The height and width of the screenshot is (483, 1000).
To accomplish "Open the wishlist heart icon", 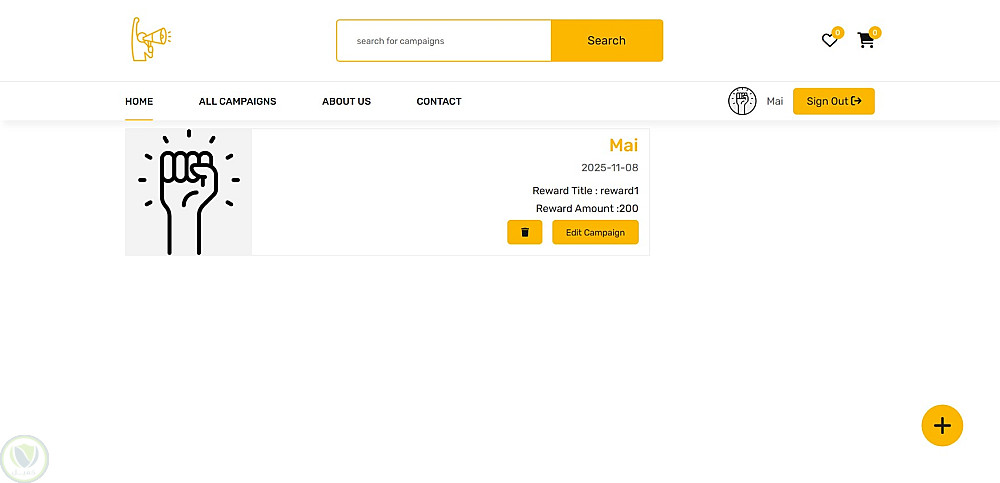I will coord(829,41).
